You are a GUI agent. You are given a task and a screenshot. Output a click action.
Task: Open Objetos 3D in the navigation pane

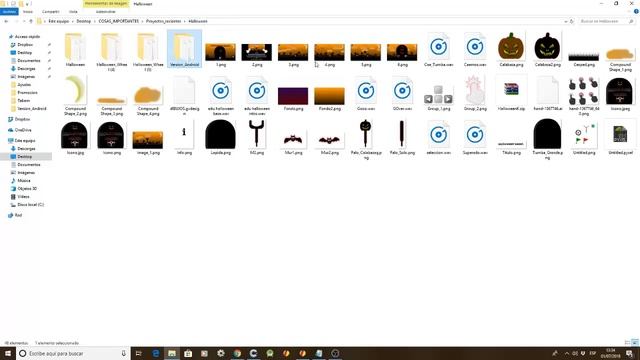pyautogui.click(x=27, y=189)
